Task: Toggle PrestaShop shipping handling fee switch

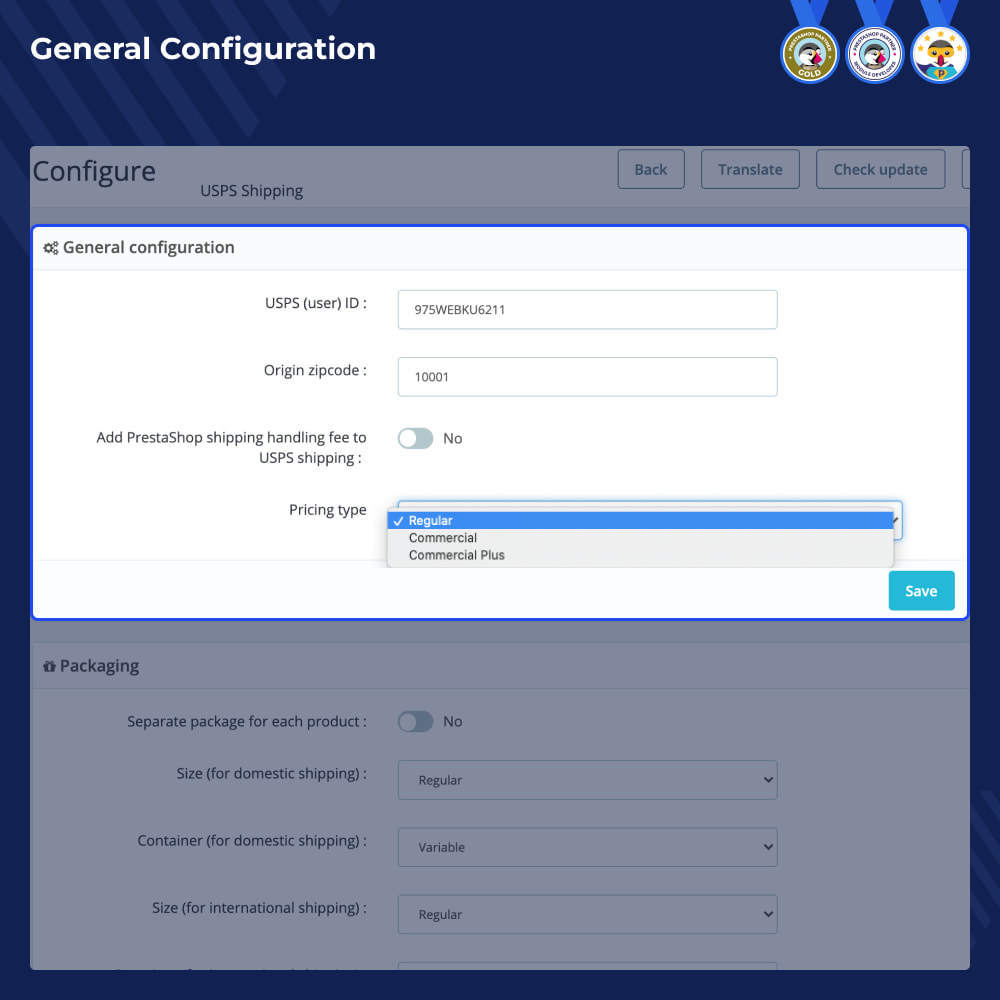Action: click(415, 438)
